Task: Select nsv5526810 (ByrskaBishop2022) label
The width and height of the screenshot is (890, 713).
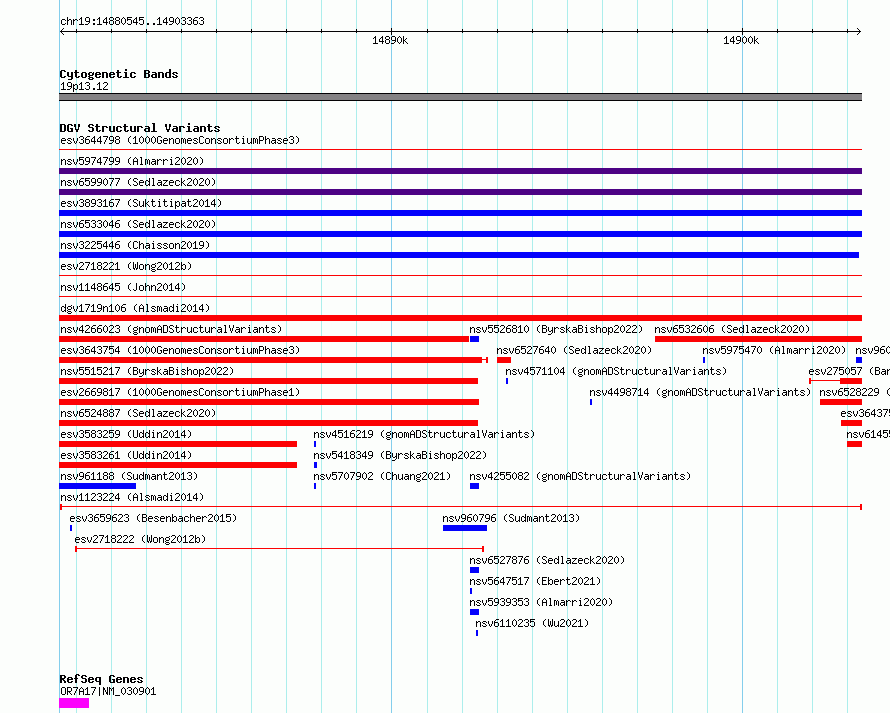Action: coord(556,329)
